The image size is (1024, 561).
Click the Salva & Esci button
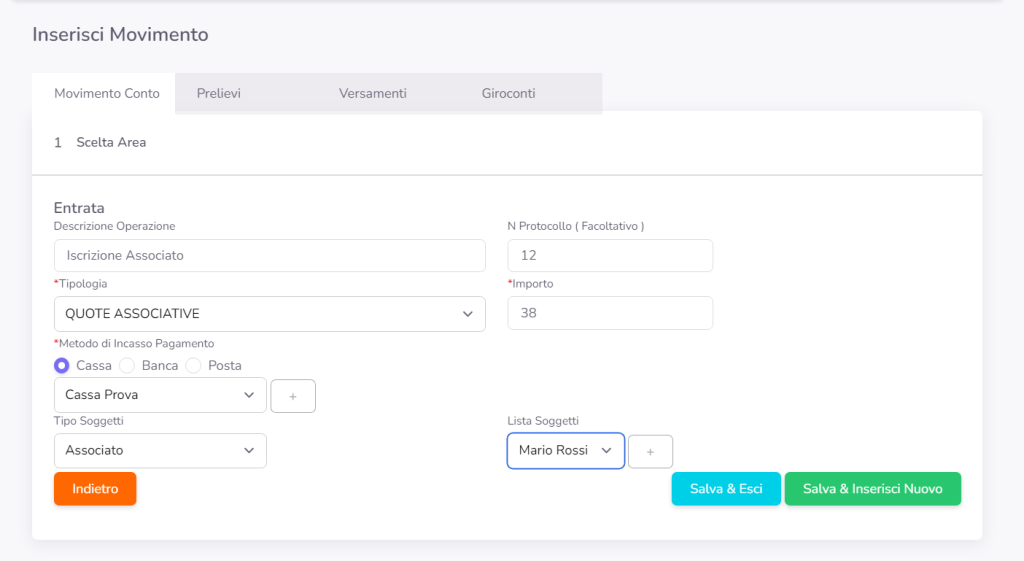(726, 489)
